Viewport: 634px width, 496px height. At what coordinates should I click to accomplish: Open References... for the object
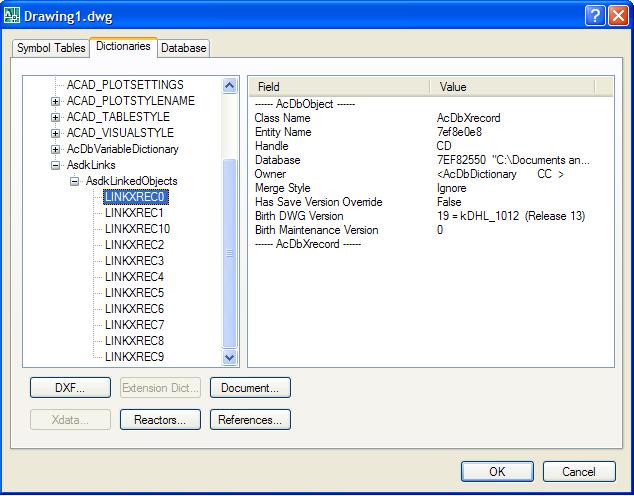pos(250,420)
